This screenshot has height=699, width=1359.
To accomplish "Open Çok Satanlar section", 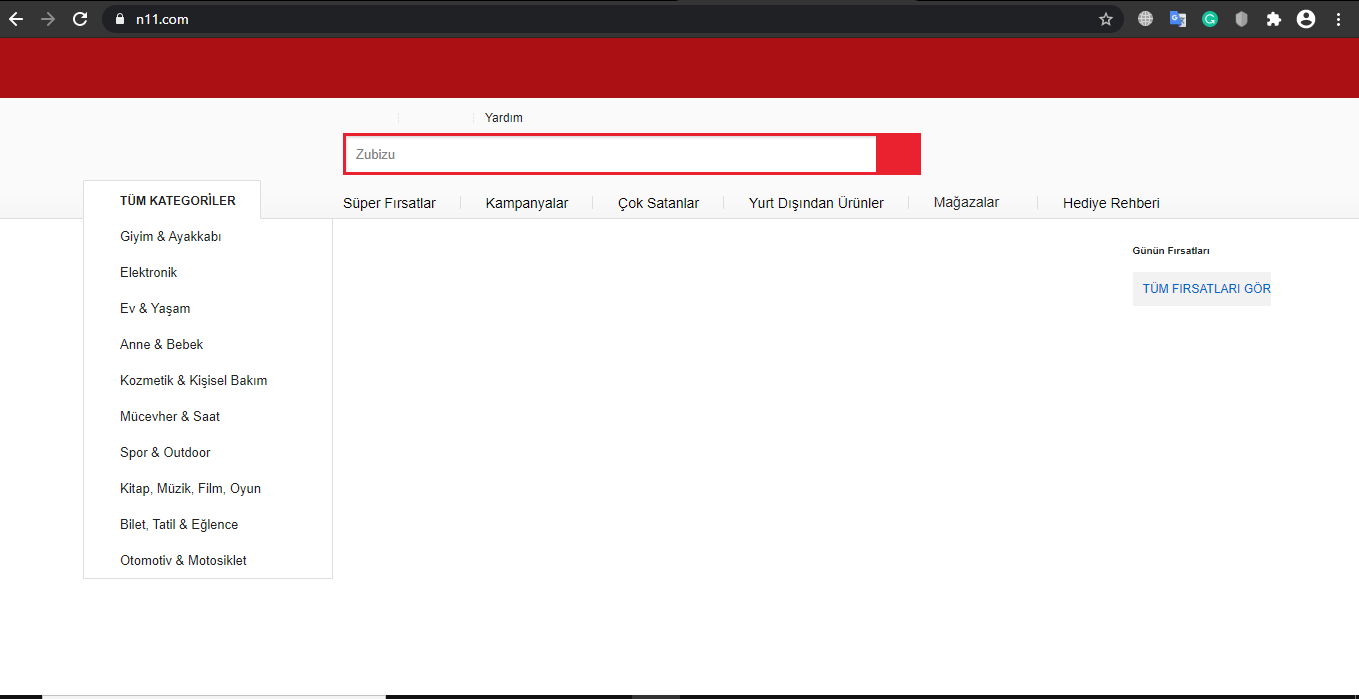I will (658, 203).
